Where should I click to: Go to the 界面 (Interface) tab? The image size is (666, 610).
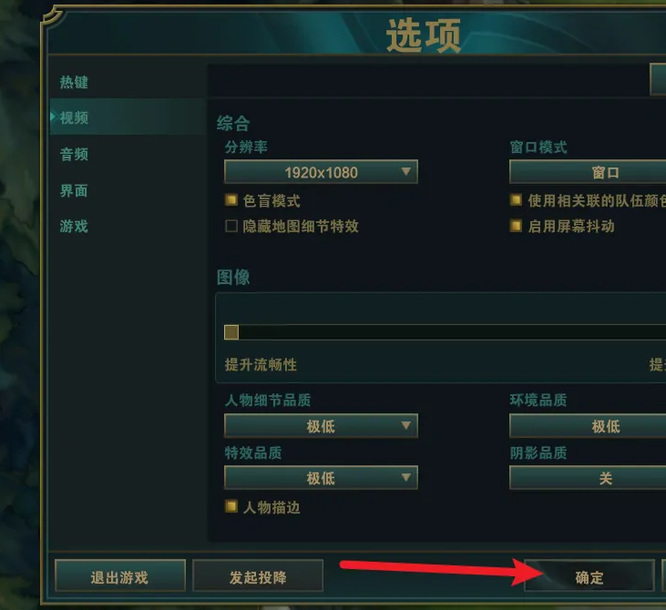(74, 190)
